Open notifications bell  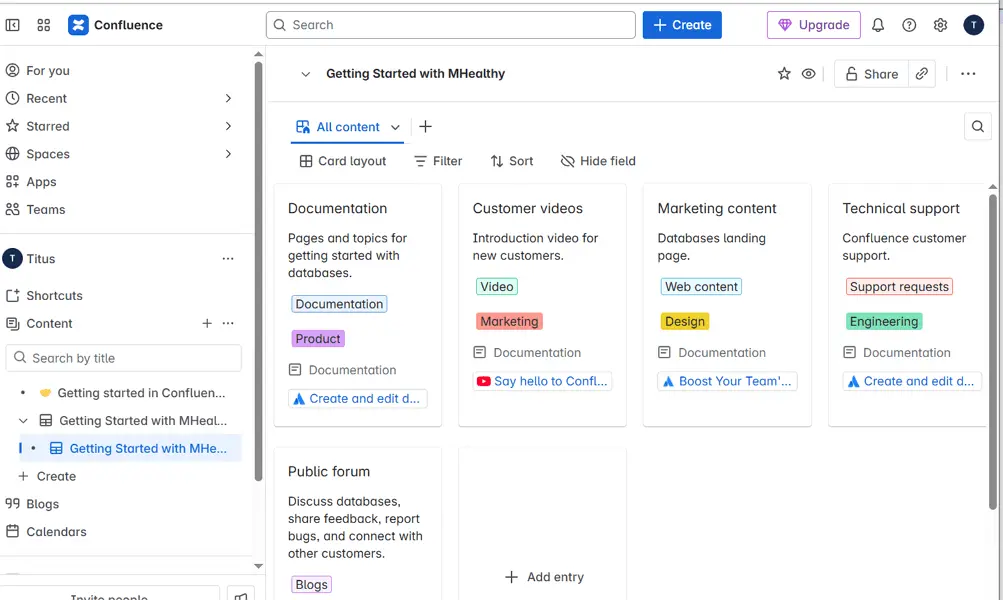point(878,25)
